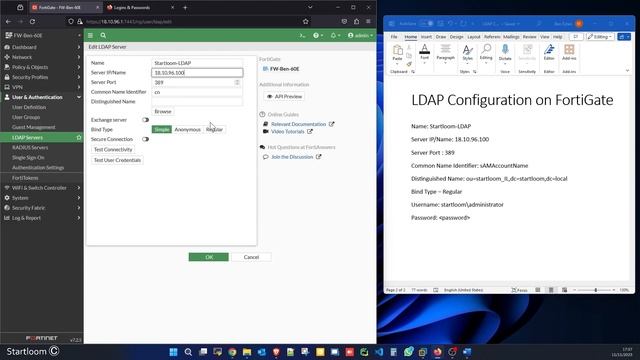This screenshot has height=360, width=640.
Task: Open the FortiGate CLI console icon
Action: [x=302, y=36]
